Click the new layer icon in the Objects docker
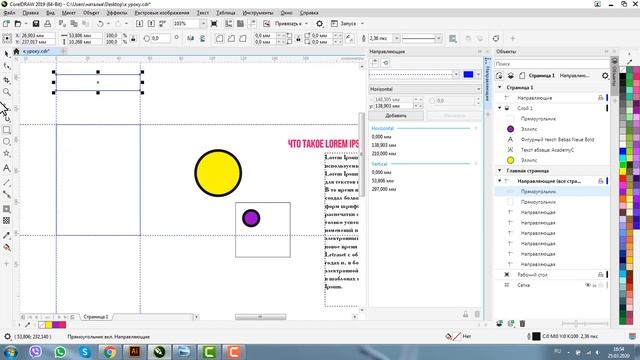This screenshot has height=360, width=640. click(499, 323)
